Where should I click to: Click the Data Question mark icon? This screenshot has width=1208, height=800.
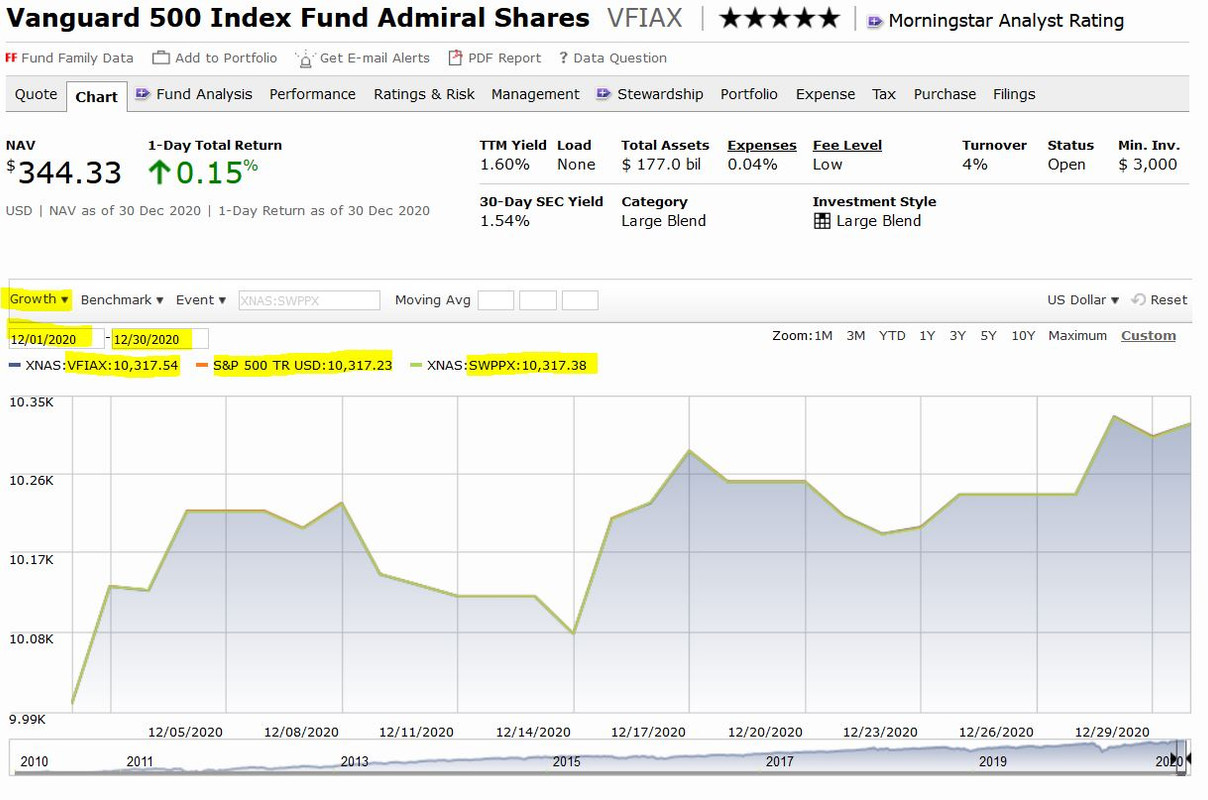click(562, 57)
